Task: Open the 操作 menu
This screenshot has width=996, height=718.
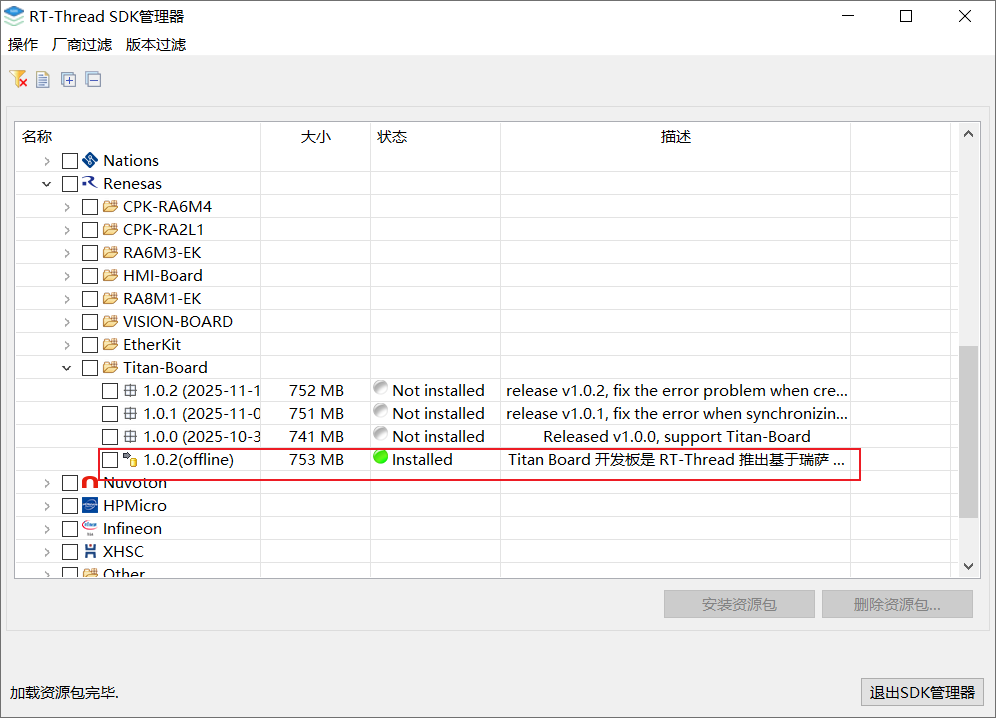Action: click(23, 44)
